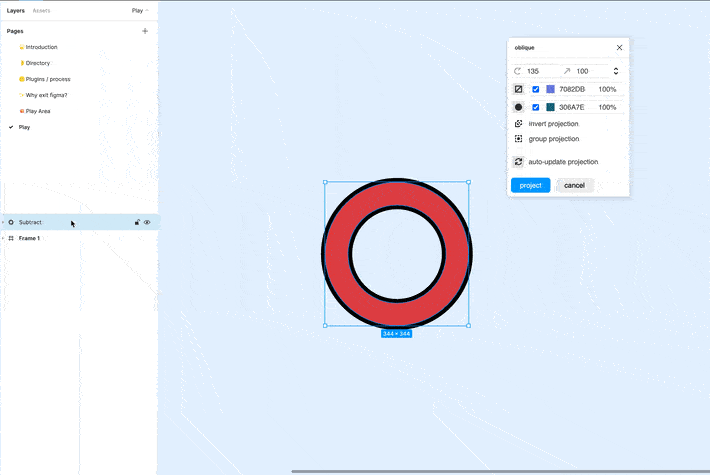Open the 7082DB color swatch
The image size is (710, 475).
[x=550, y=89]
